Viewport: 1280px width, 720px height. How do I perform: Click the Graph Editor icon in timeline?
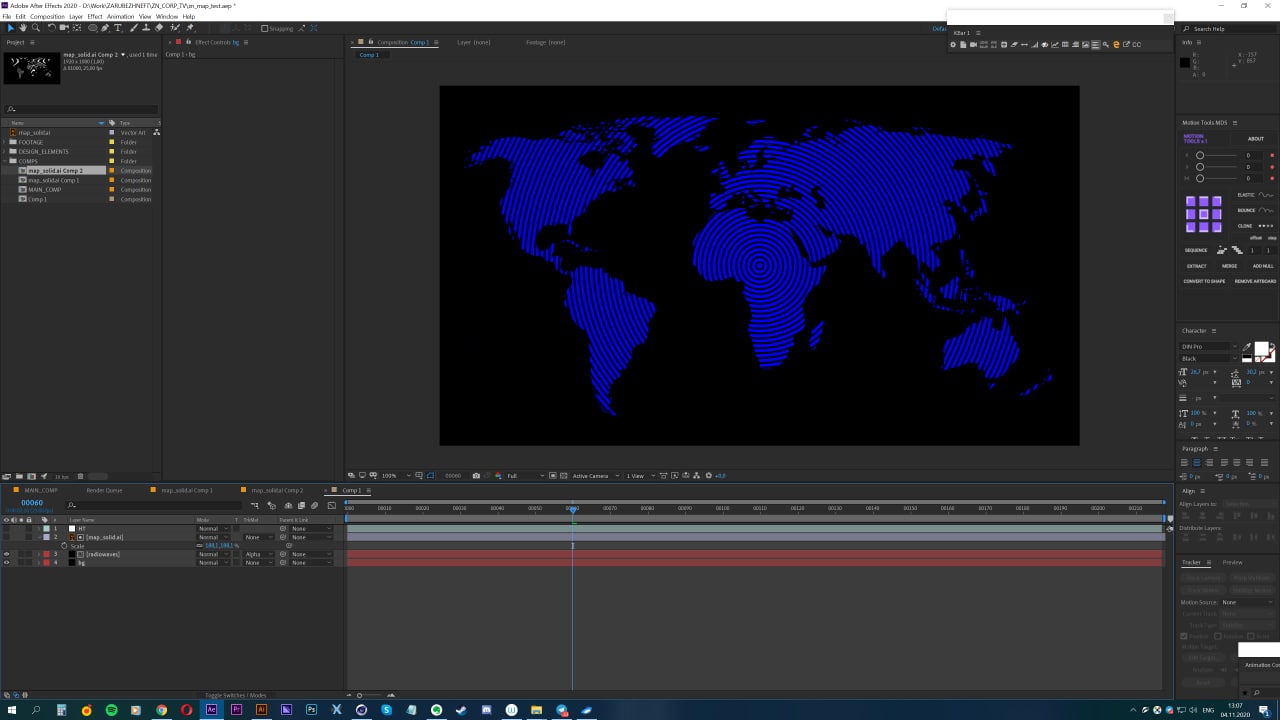point(332,506)
